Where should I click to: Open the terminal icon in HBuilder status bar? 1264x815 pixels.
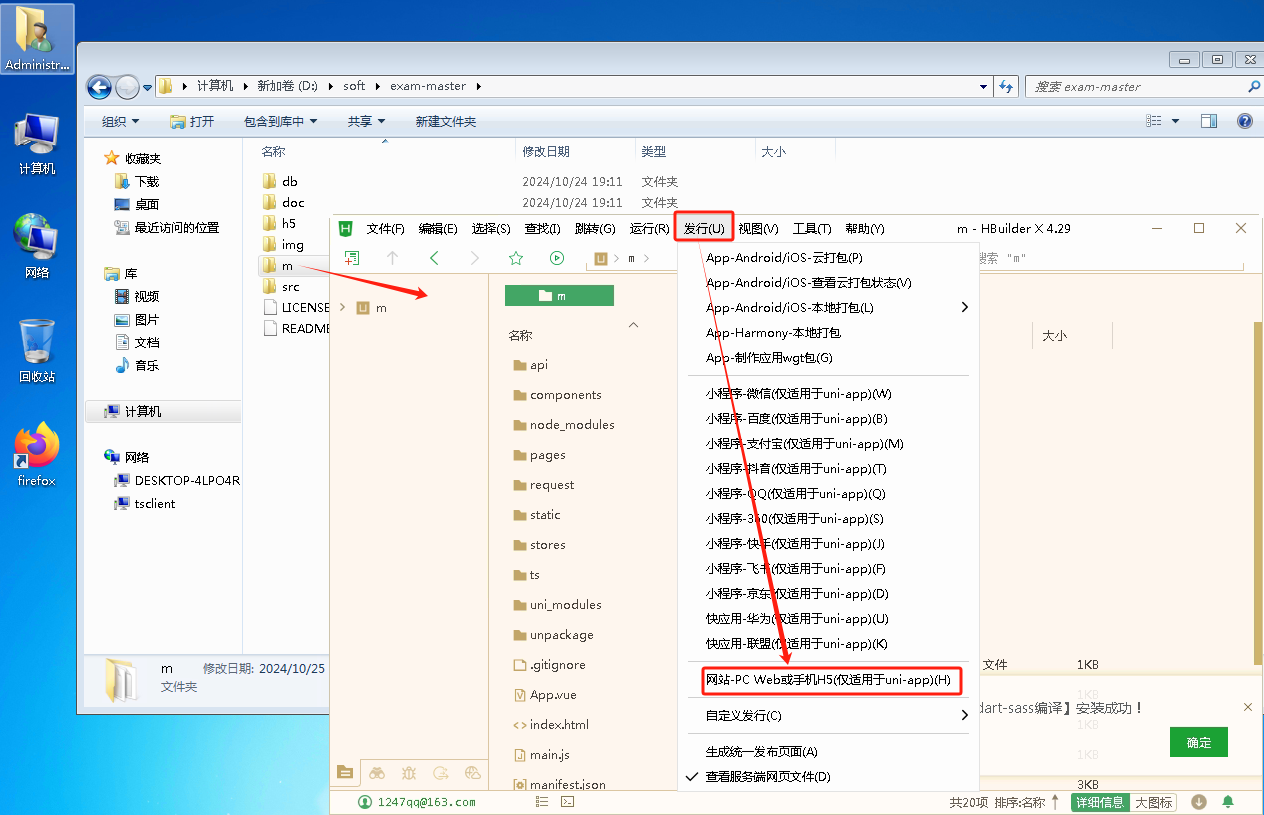coord(567,802)
